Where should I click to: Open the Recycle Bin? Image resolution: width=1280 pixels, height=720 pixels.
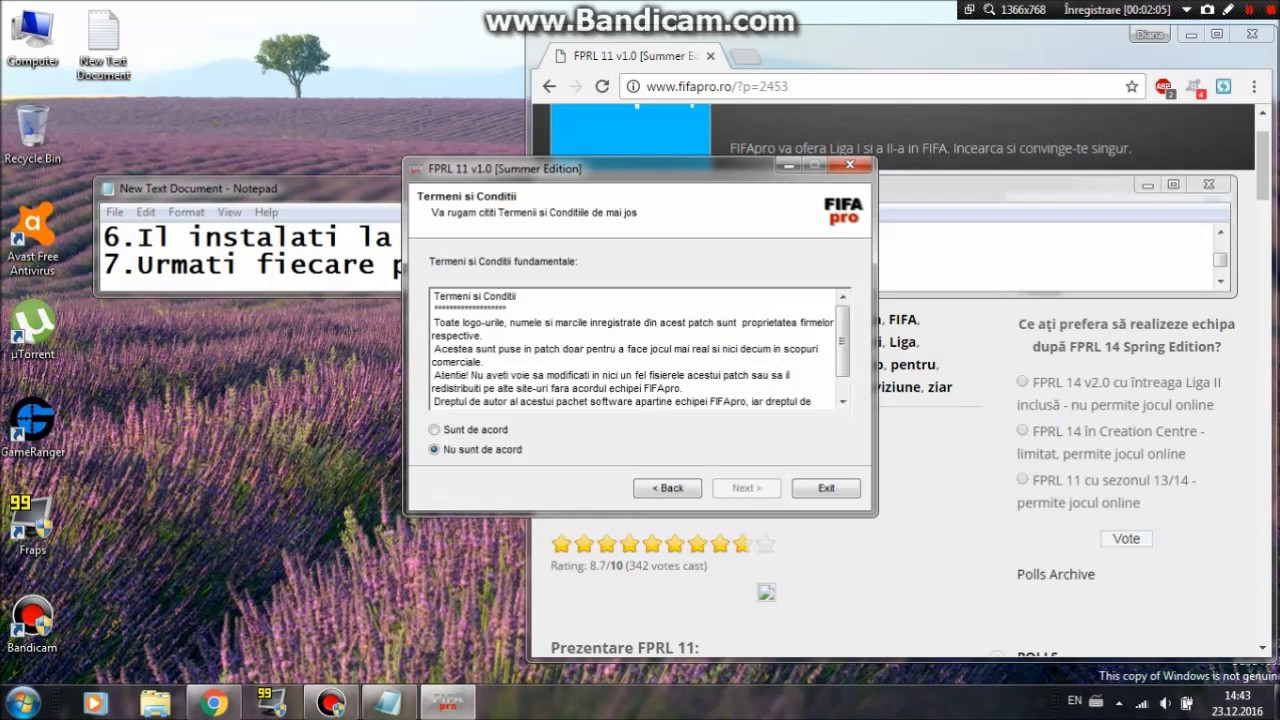coord(32,134)
